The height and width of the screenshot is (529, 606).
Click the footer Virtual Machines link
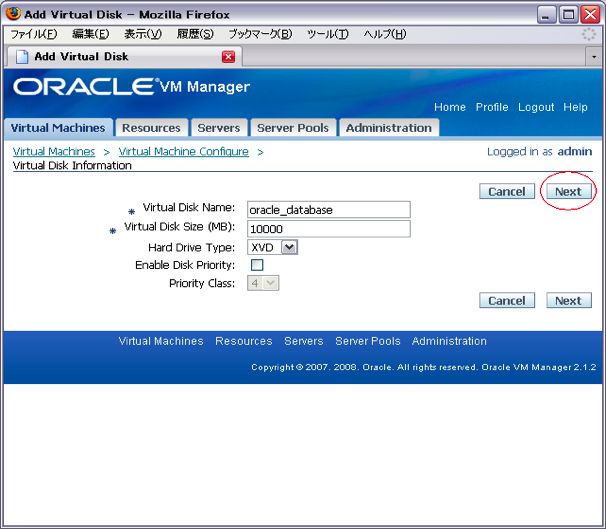[161, 341]
